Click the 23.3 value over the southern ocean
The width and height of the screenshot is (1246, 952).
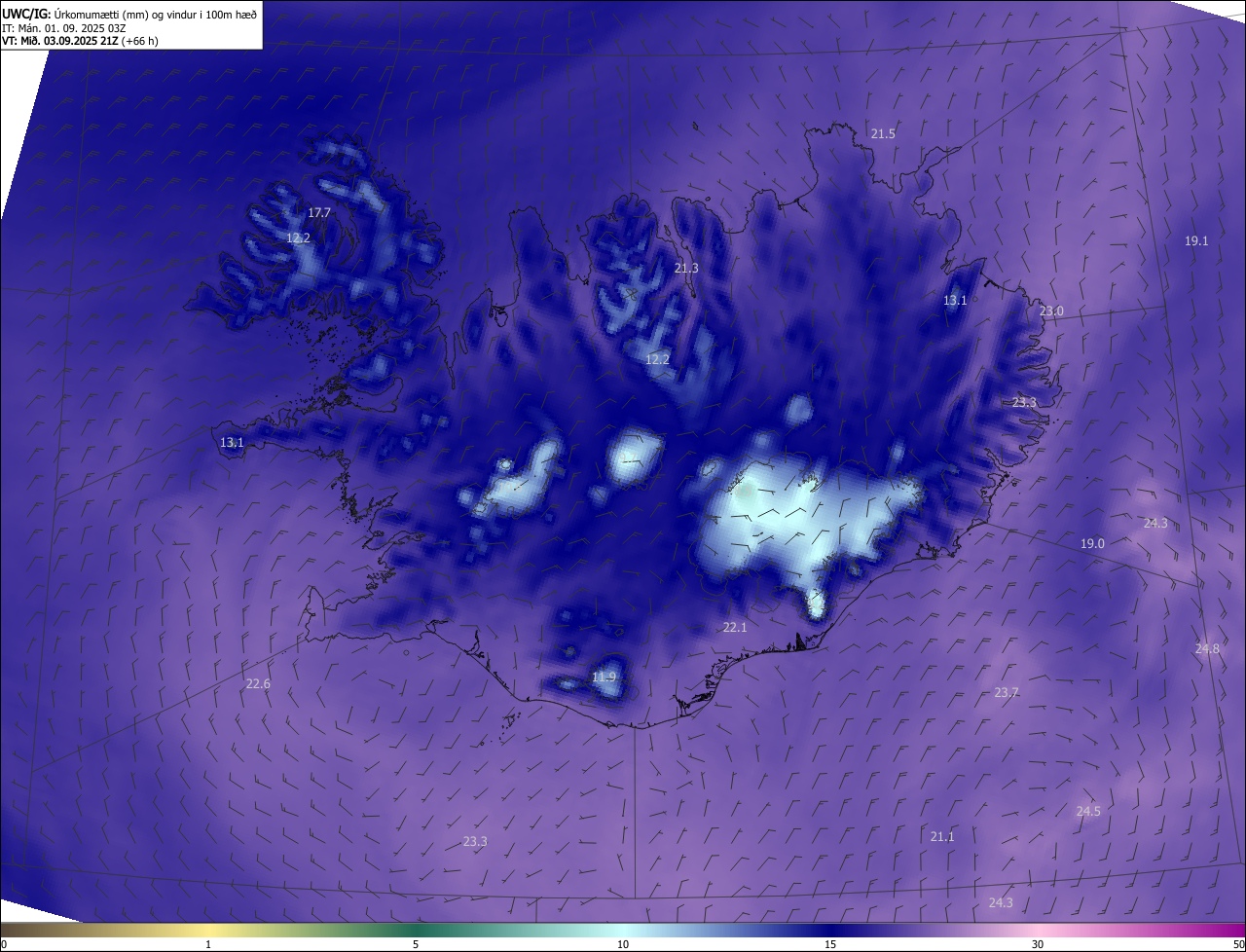pos(475,841)
